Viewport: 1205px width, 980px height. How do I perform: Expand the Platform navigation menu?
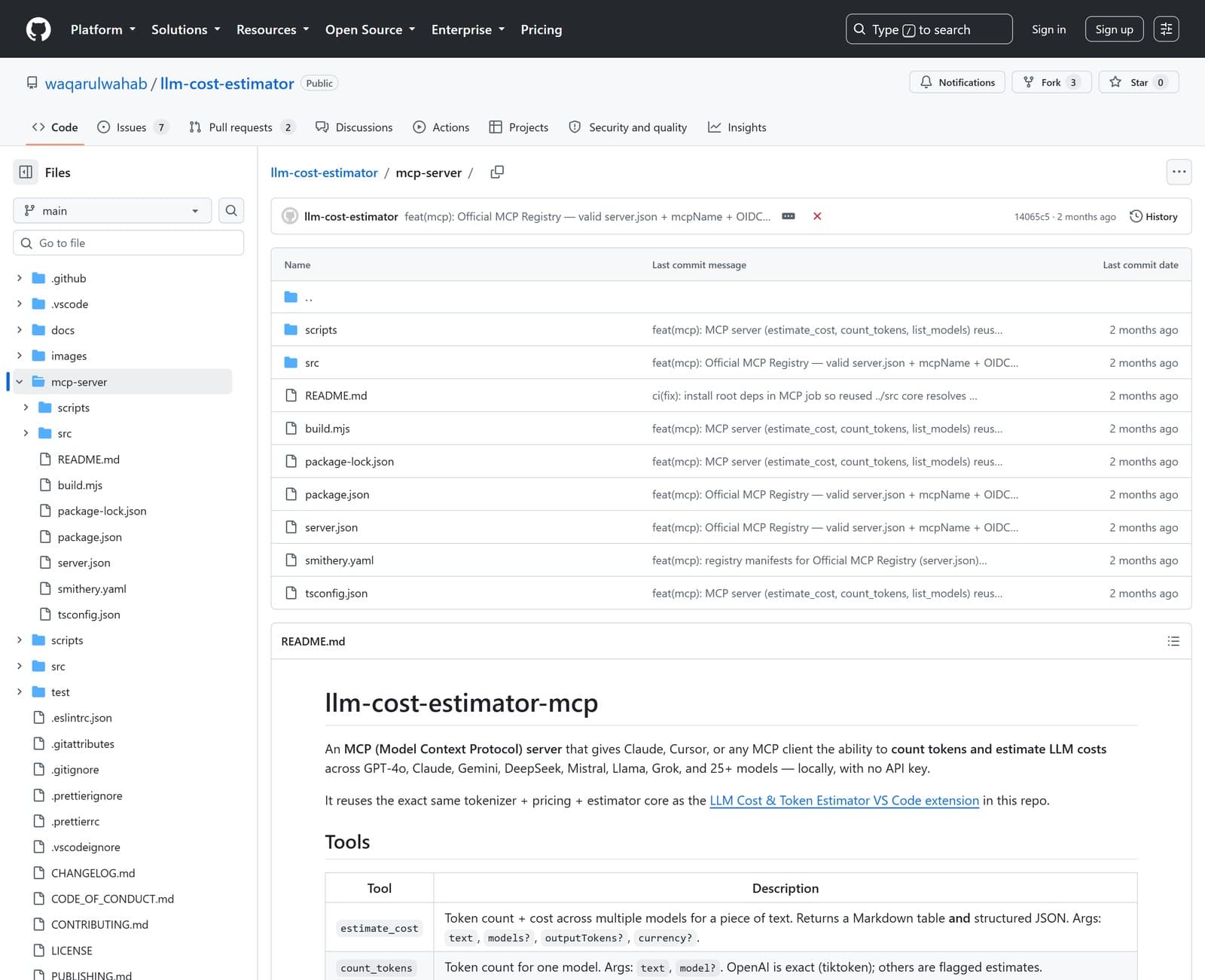coord(103,29)
